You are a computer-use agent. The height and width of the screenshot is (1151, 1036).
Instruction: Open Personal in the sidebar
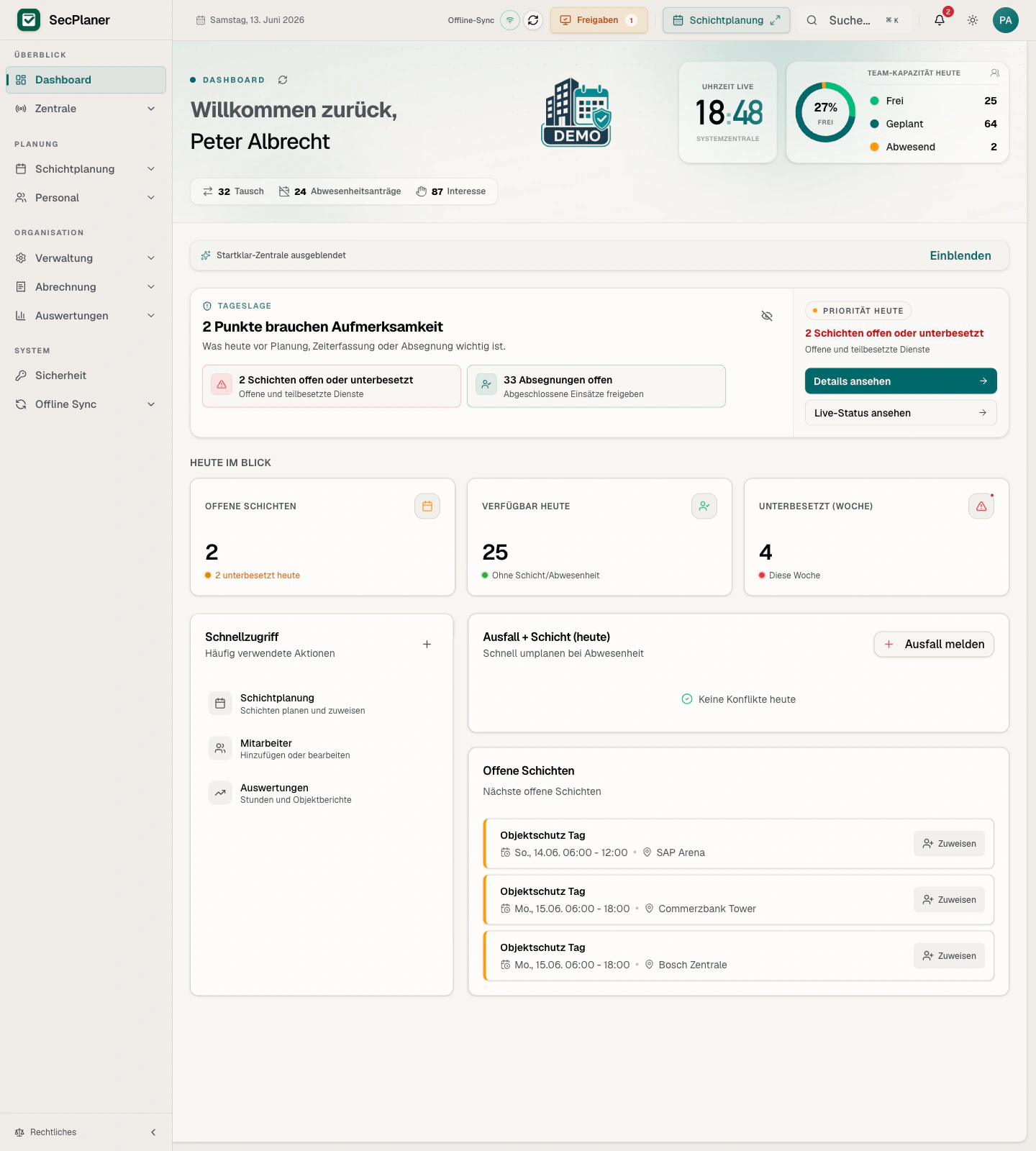point(86,198)
